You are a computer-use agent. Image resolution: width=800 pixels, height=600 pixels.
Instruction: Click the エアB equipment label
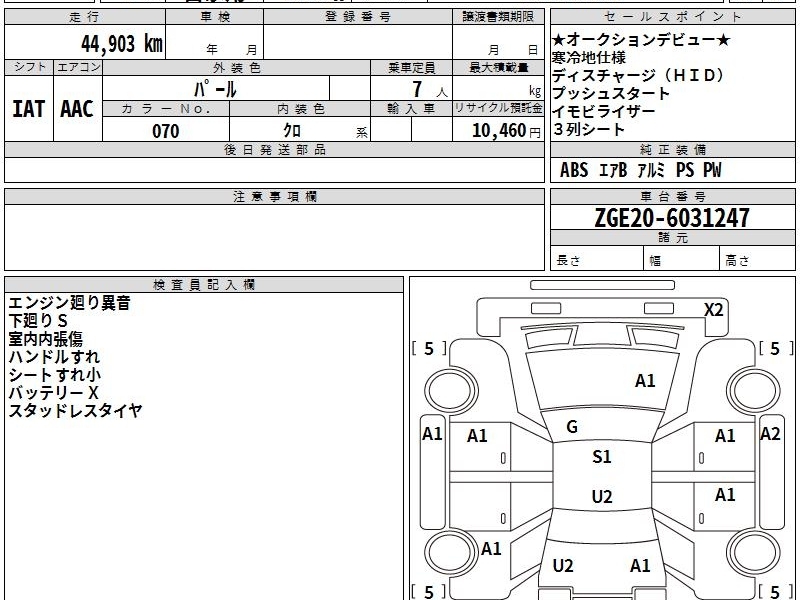coord(613,170)
